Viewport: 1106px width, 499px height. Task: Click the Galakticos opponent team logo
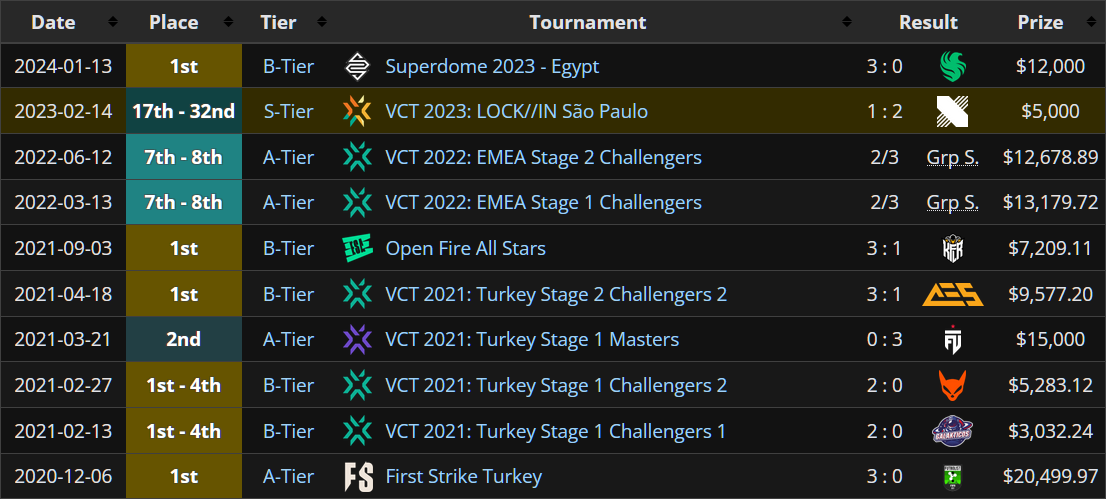click(953, 431)
